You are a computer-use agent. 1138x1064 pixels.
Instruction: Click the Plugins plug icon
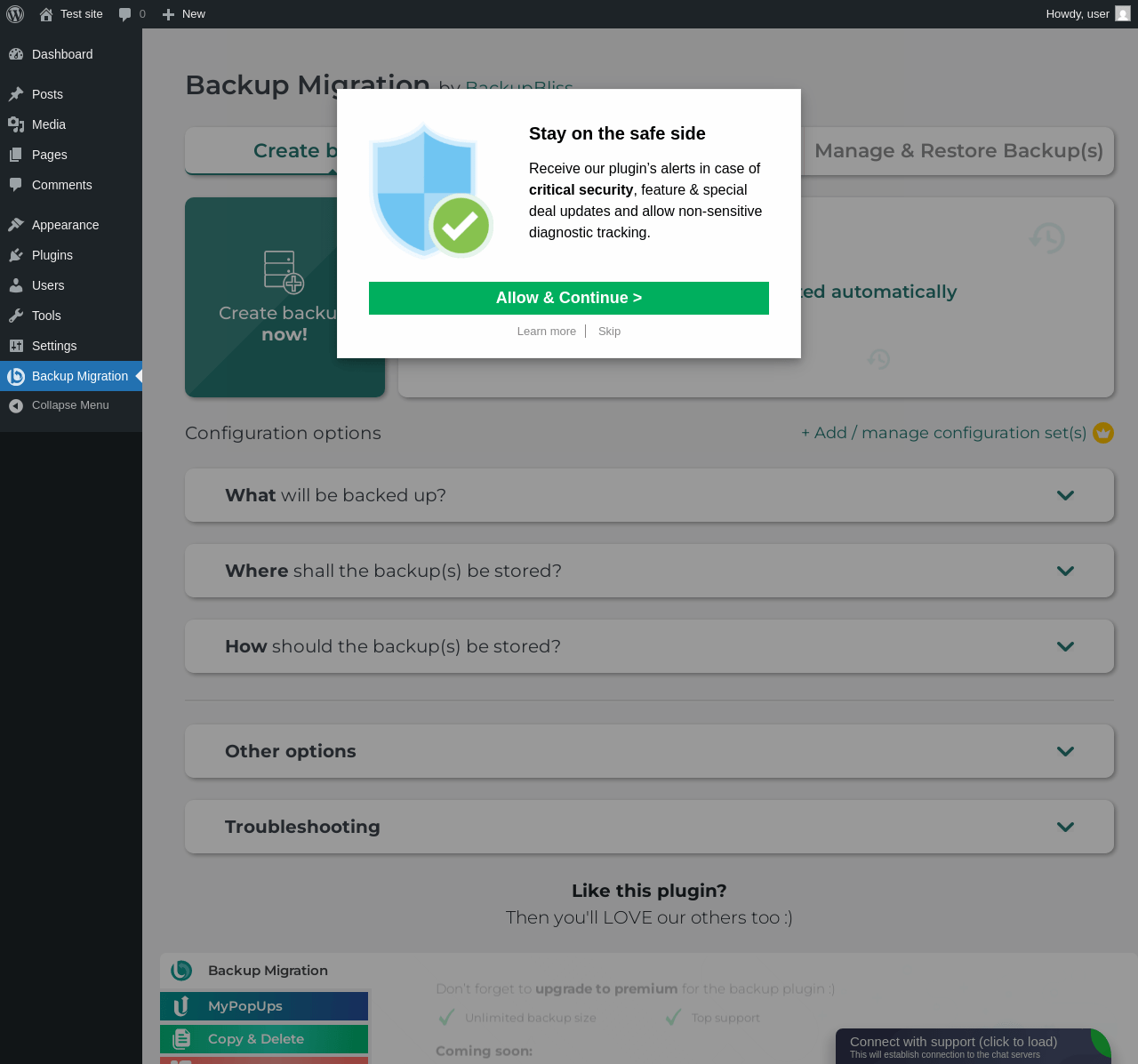(16, 255)
